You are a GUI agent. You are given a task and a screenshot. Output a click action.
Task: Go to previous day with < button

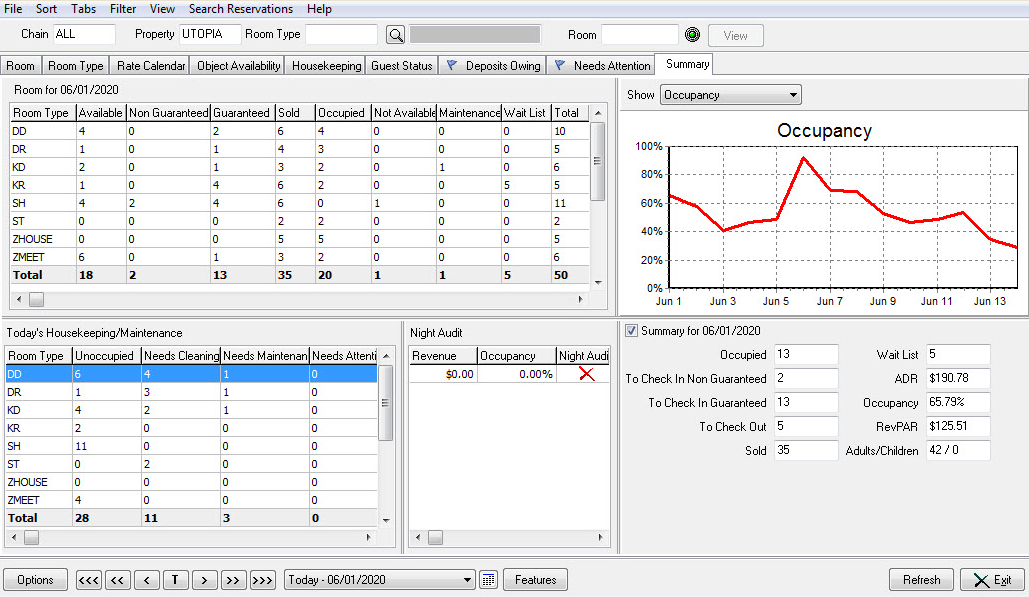coord(146,580)
